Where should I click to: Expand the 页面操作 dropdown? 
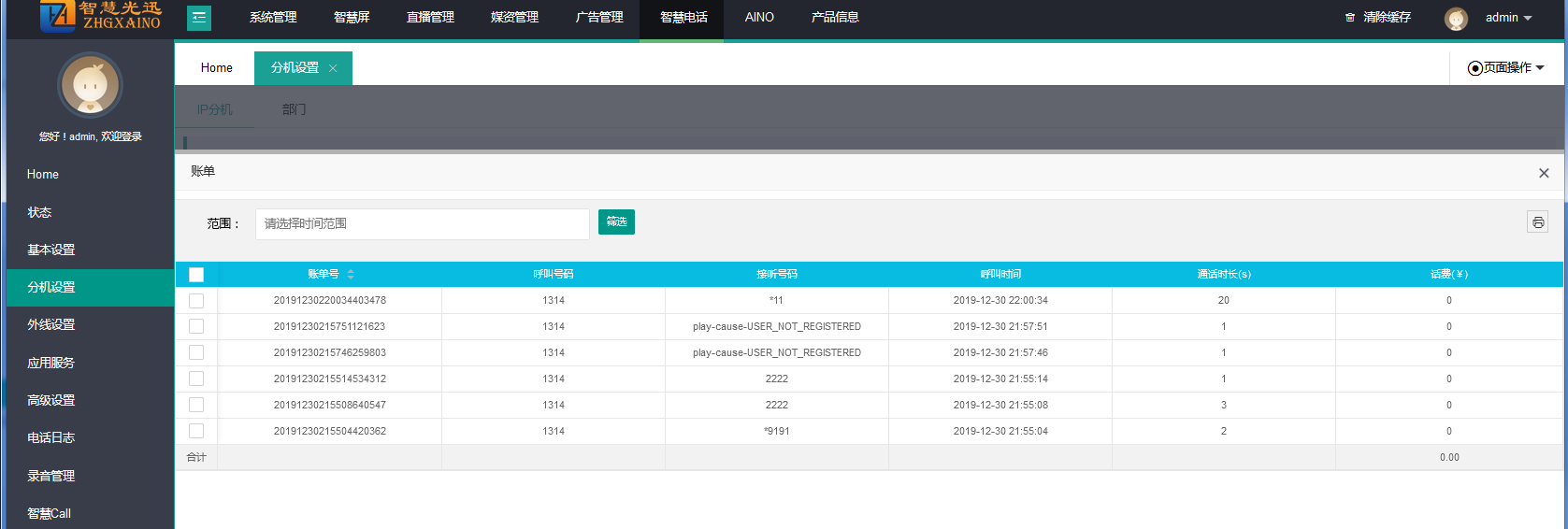tap(1506, 68)
